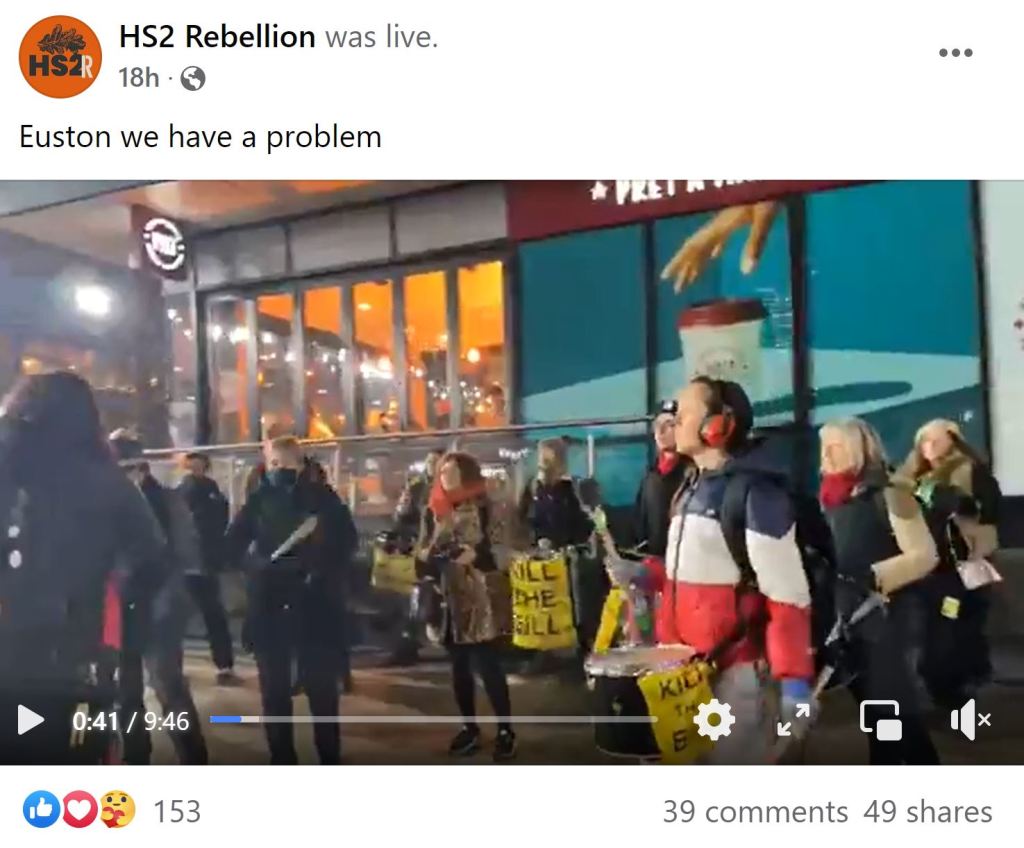Open video settings gear
Viewport: 1024px width, 848px height.
coord(714,719)
